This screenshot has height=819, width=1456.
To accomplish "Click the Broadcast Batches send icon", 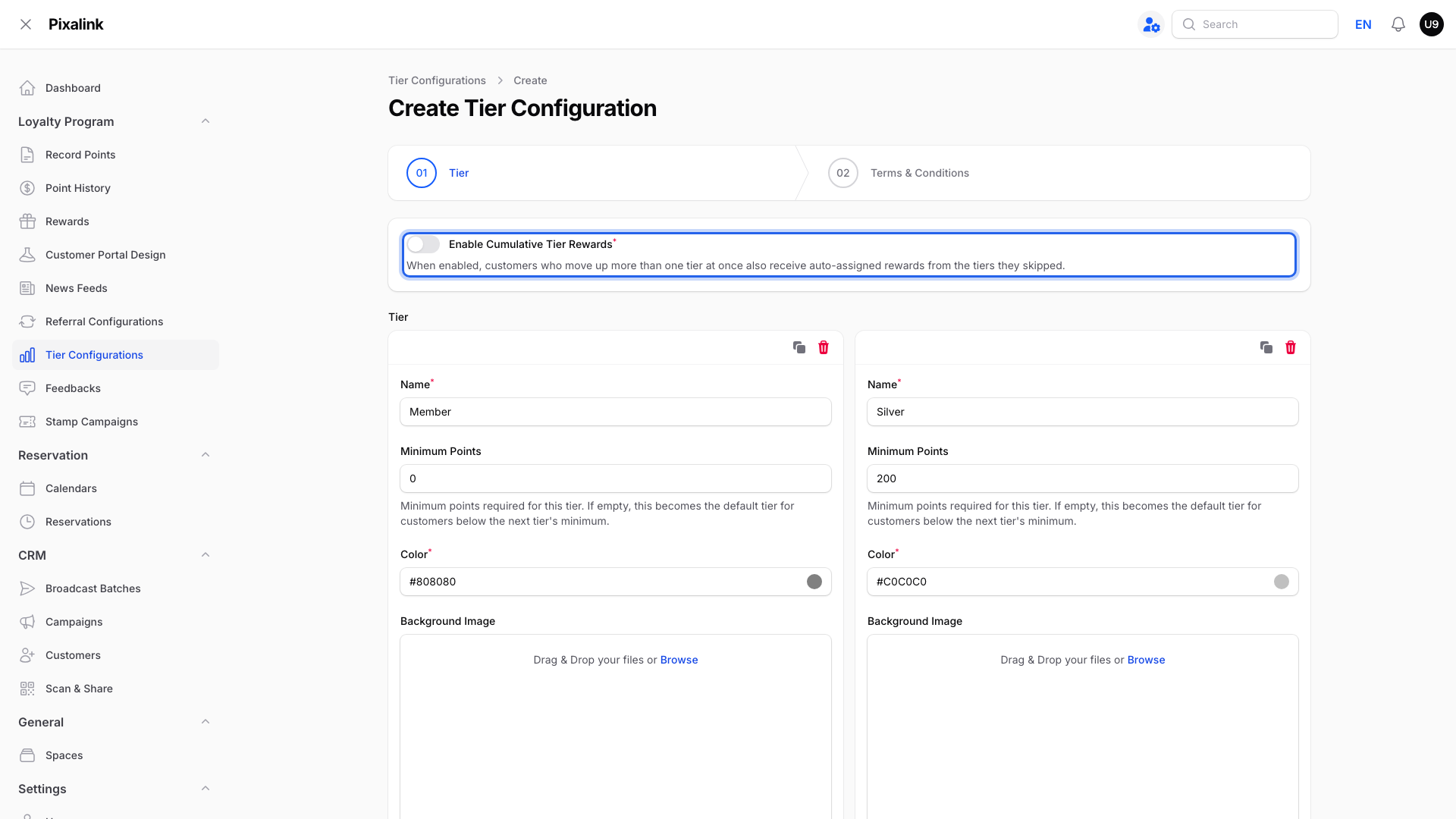I will tap(27, 588).
